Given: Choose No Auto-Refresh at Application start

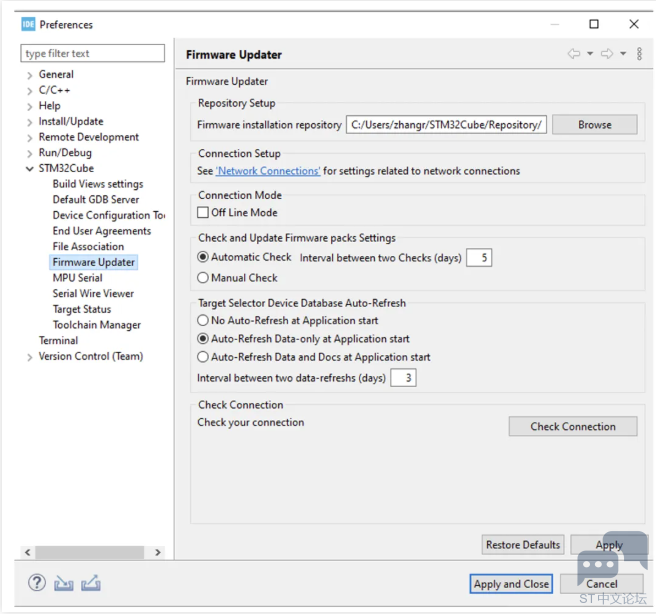Looking at the screenshot, I should (203, 320).
